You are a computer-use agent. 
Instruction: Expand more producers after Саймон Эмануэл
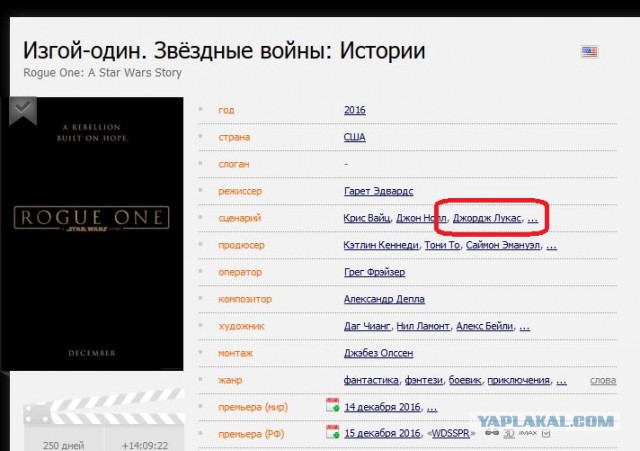551,246
